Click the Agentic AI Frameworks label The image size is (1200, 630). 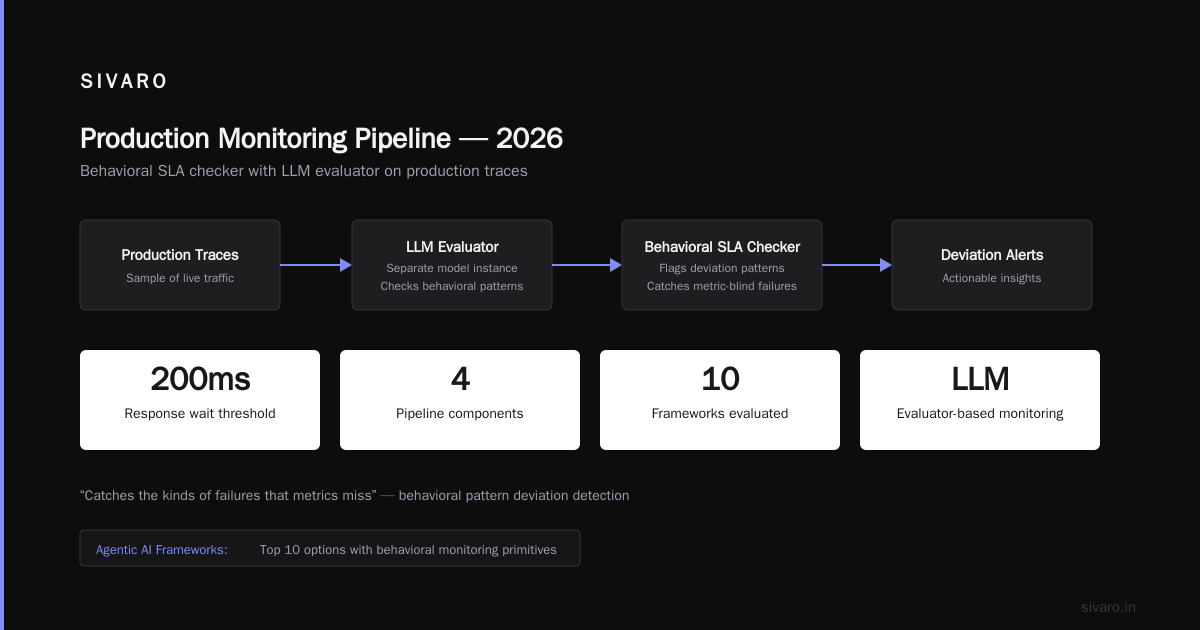pyautogui.click(x=162, y=549)
